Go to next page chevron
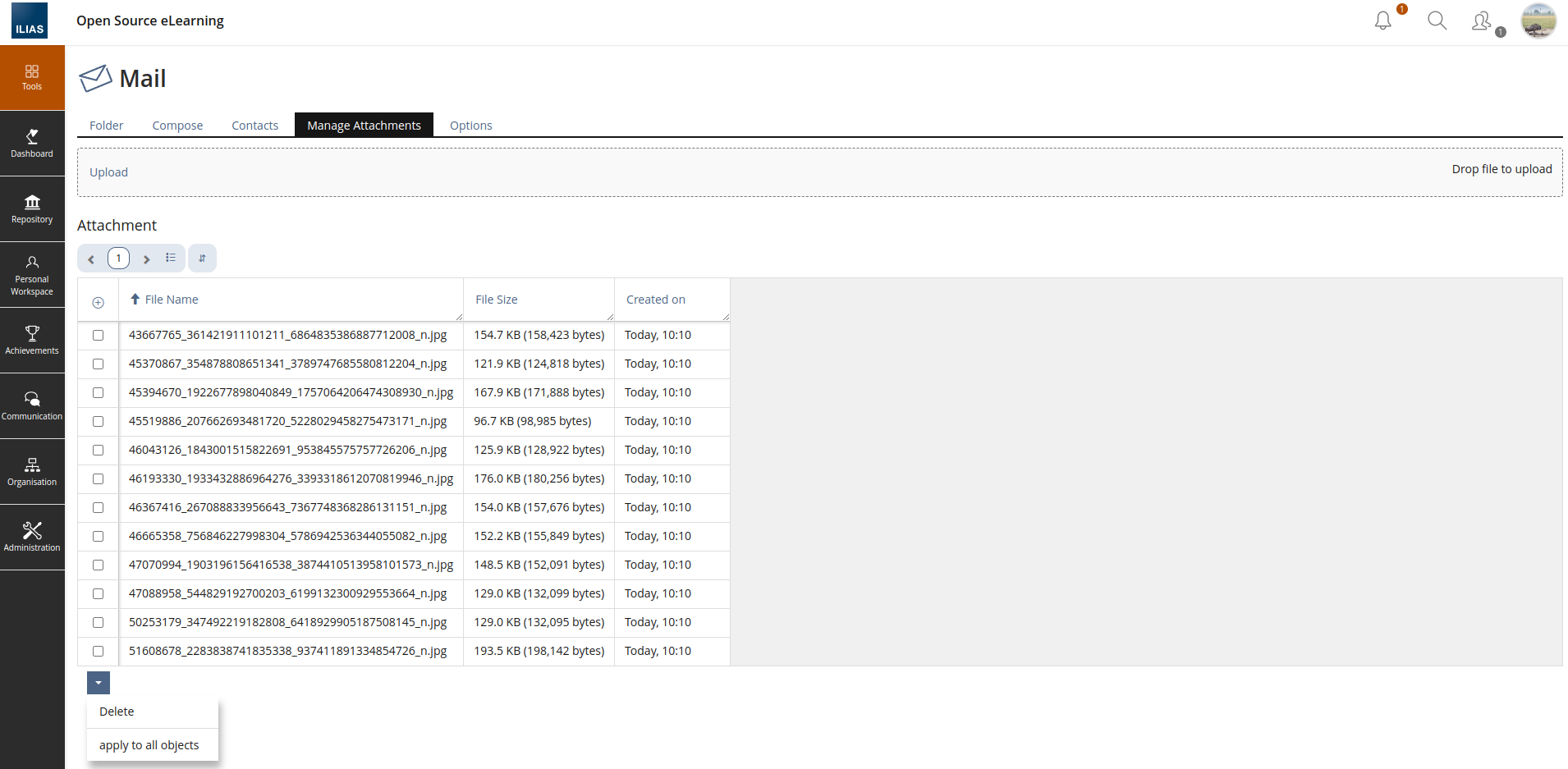Viewport: 1568px width, 769px height. (146, 259)
